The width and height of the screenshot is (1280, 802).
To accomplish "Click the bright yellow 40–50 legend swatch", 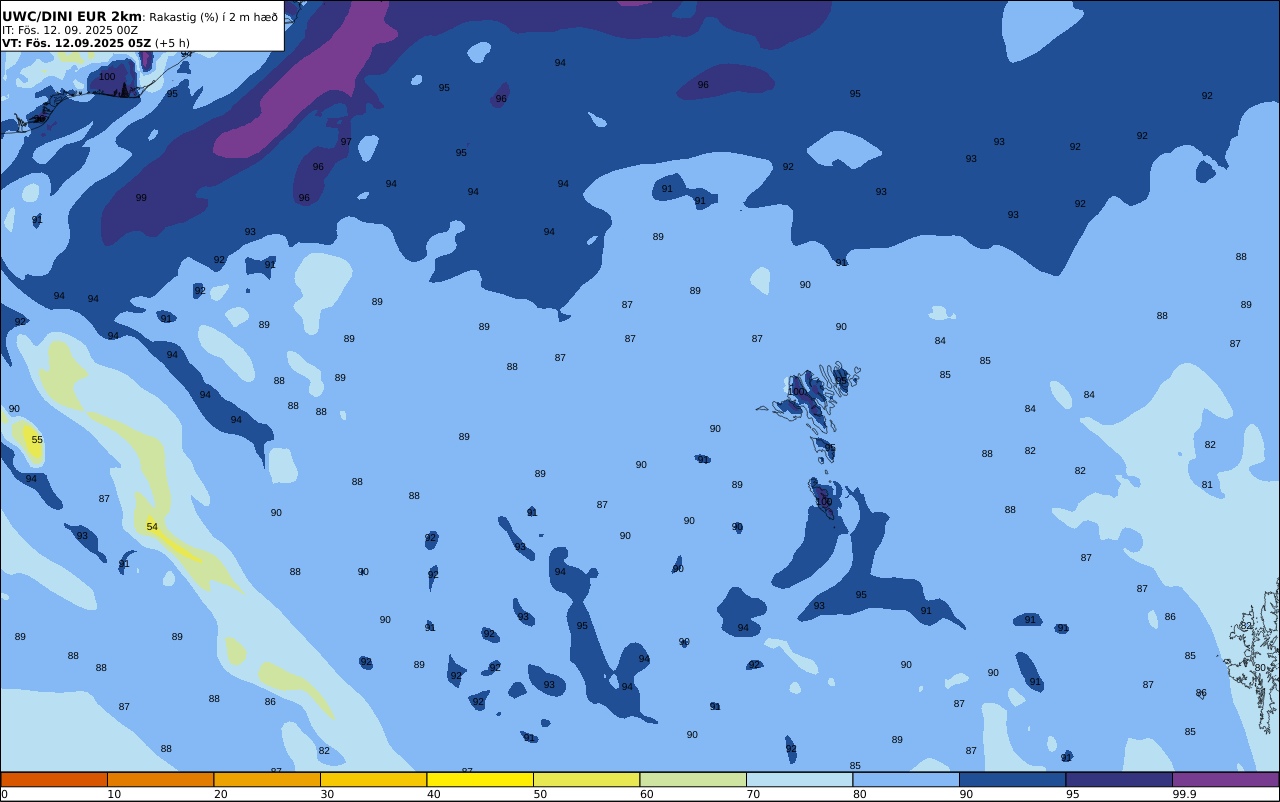I will [x=480, y=779].
